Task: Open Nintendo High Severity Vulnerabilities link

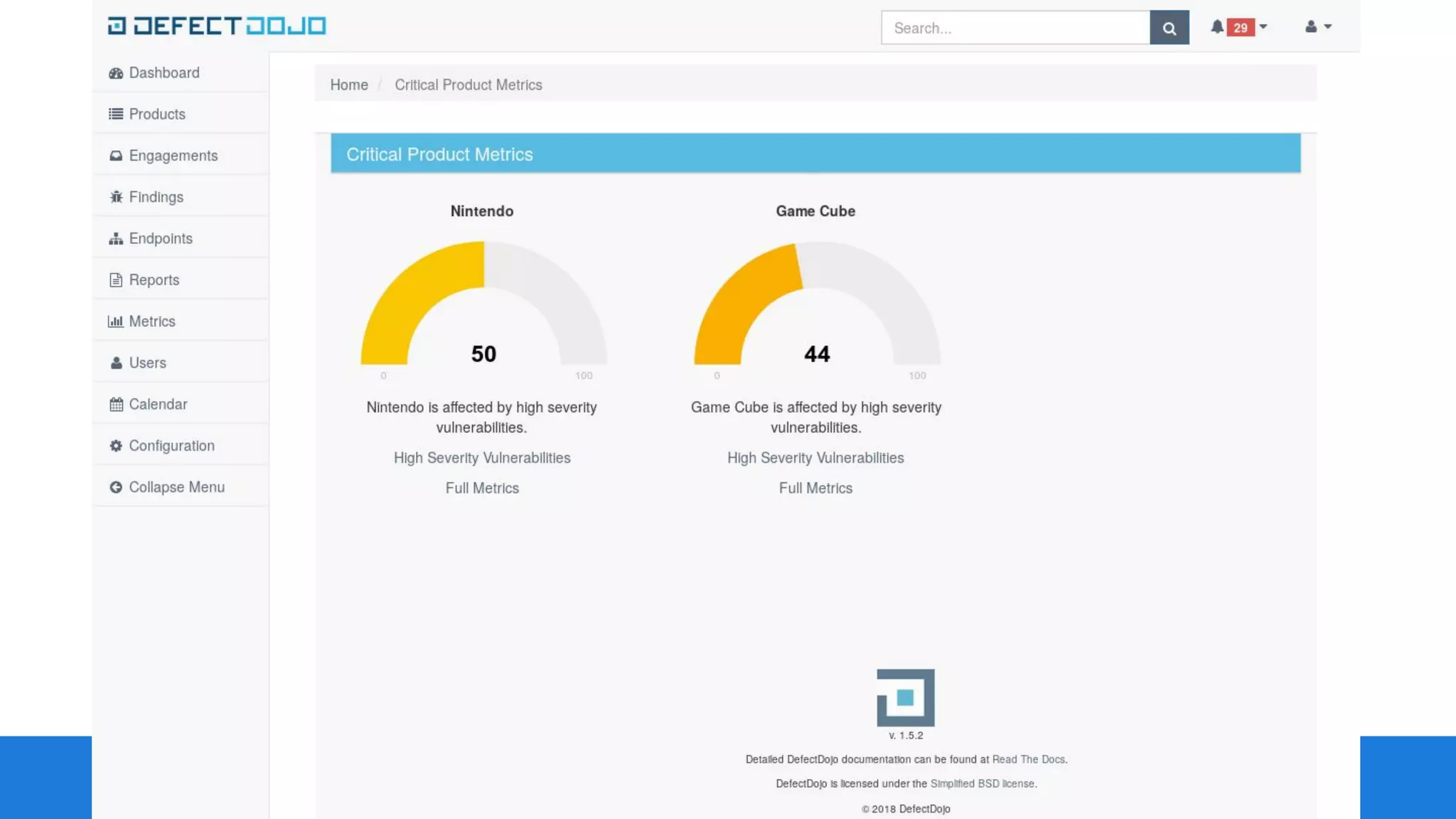Action: pyautogui.click(x=482, y=458)
